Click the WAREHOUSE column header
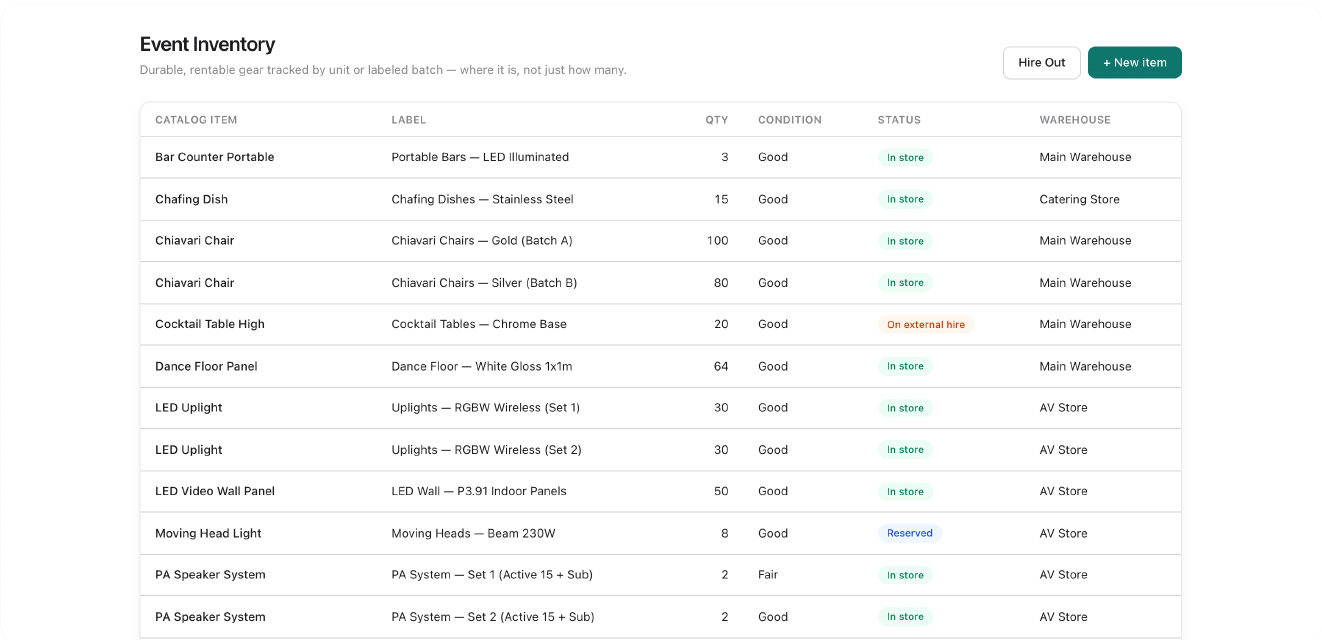This screenshot has height=640, width=1322. pos(1075,120)
